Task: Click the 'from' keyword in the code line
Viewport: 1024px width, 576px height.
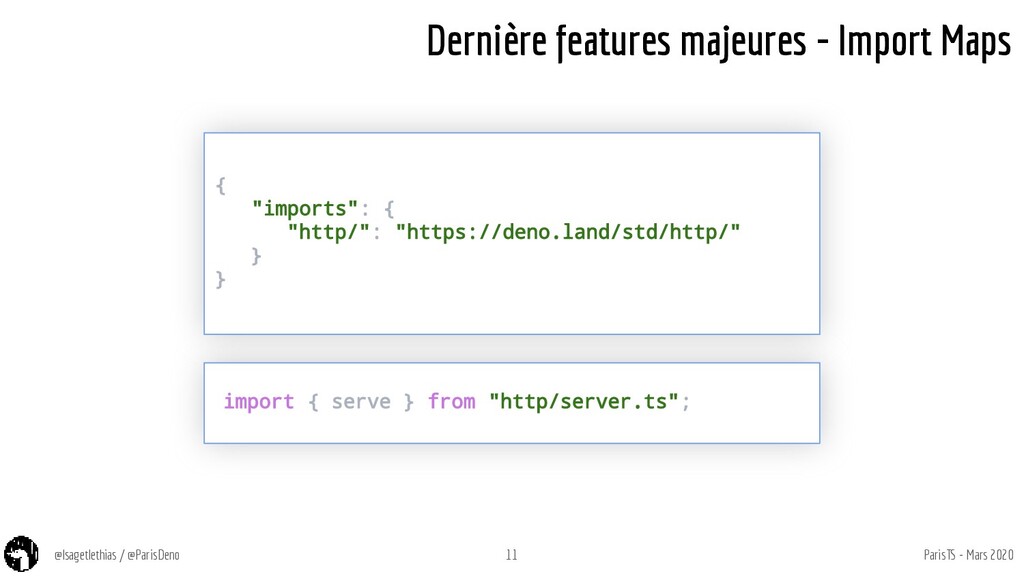Action: coord(451,401)
